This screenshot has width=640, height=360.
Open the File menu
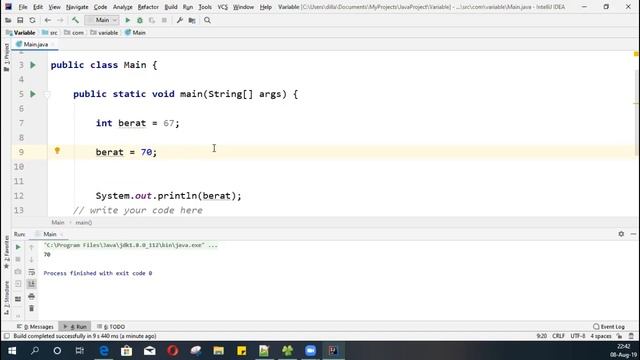click(23, 7)
